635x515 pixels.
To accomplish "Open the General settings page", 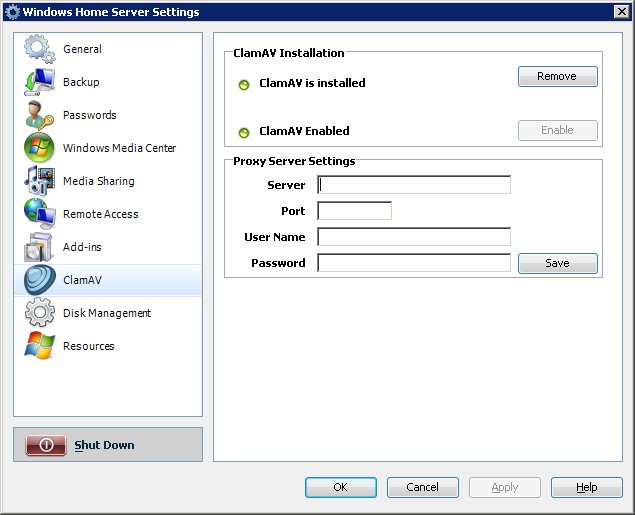I will pyautogui.click(x=108, y=49).
